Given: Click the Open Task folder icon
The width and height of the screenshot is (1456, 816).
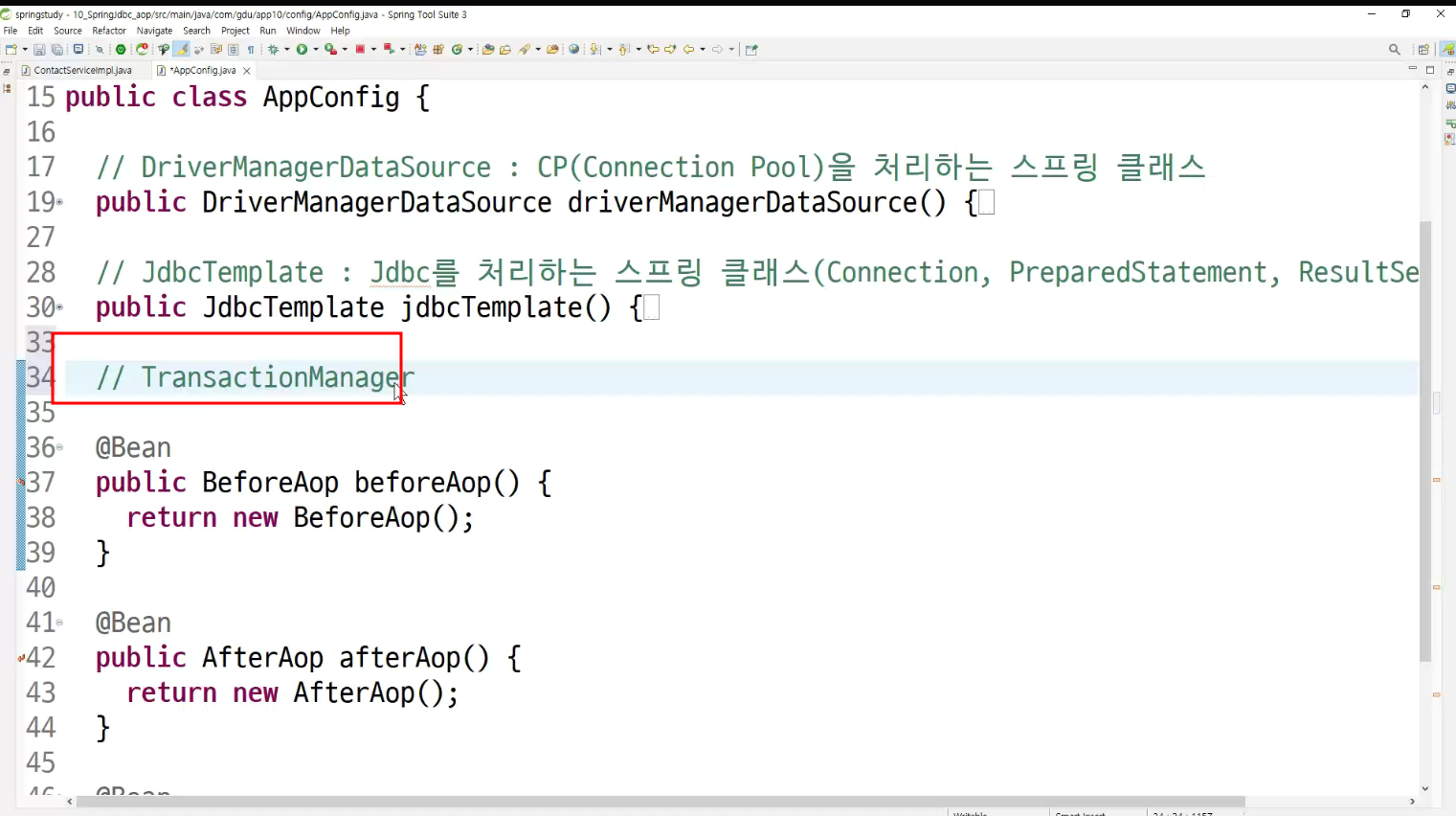Looking at the screenshot, I should click(505, 49).
